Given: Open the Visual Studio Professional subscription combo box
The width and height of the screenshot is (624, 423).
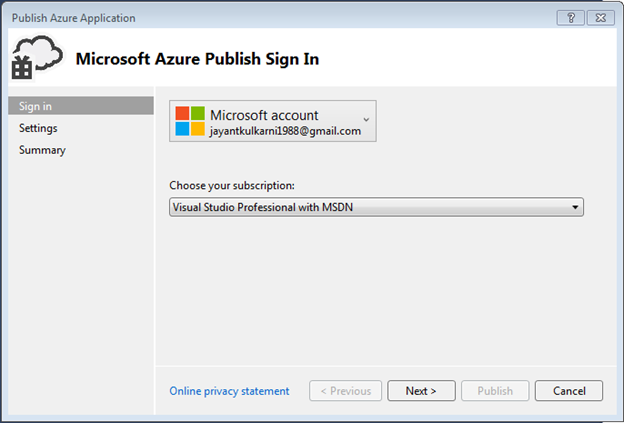Looking at the screenshot, I should (x=370, y=206).
